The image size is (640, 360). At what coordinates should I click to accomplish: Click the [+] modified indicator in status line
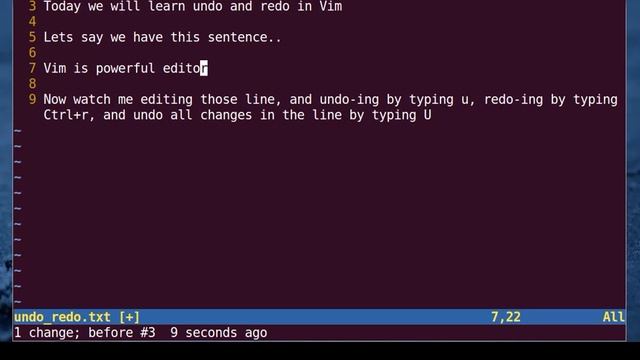129,317
